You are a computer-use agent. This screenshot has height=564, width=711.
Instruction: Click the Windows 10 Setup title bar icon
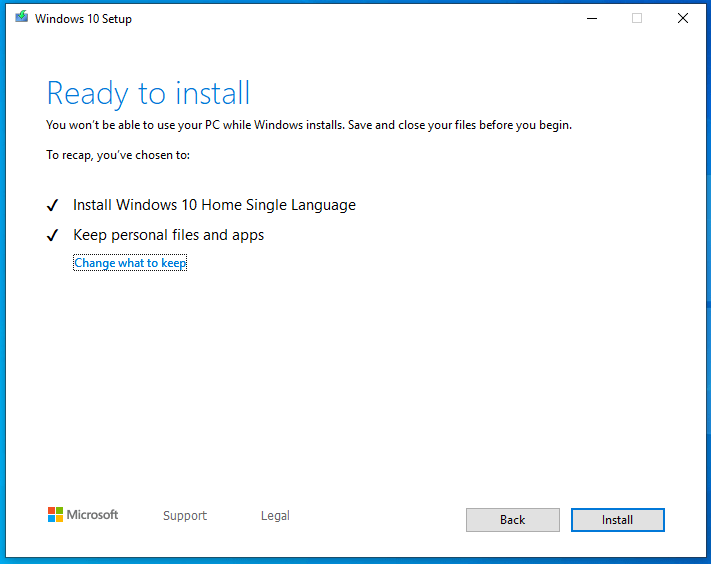click(21, 17)
